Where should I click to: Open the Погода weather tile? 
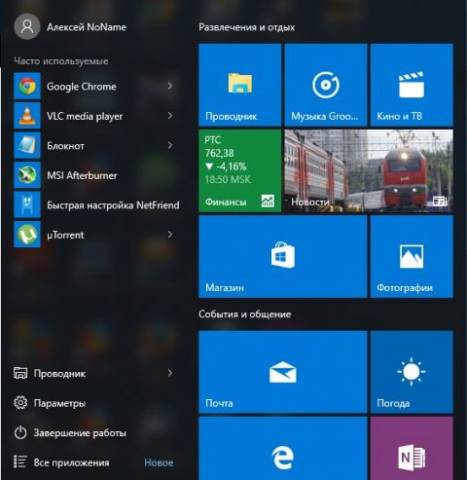pyautogui.click(x=412, y=372)
